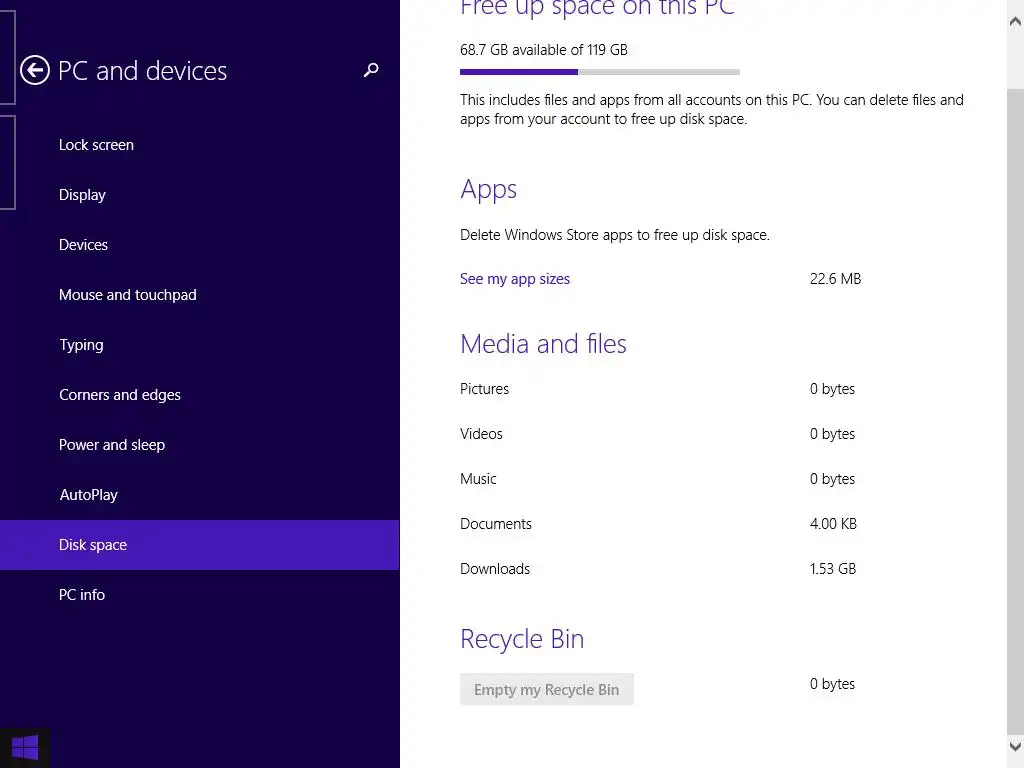Click the 4.00 KB Documents size

[833, 524]
